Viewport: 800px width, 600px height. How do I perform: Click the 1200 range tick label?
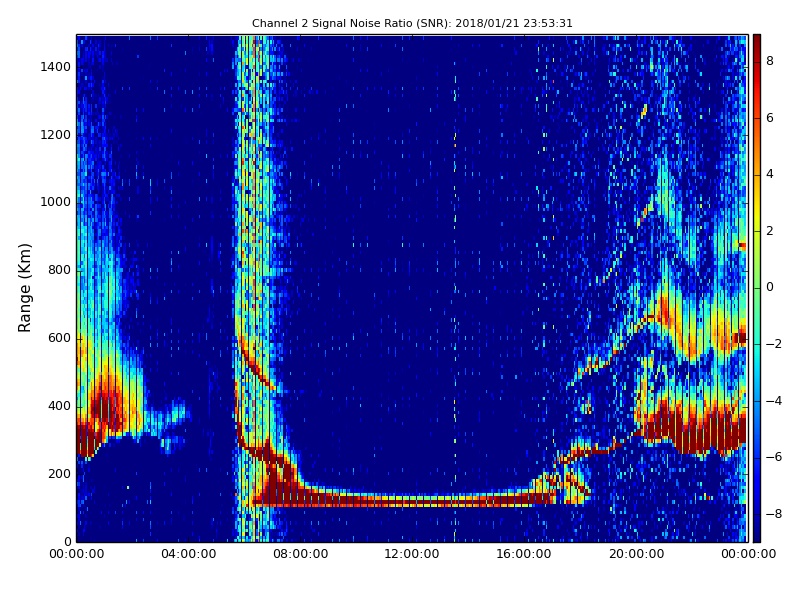[55, 135]
